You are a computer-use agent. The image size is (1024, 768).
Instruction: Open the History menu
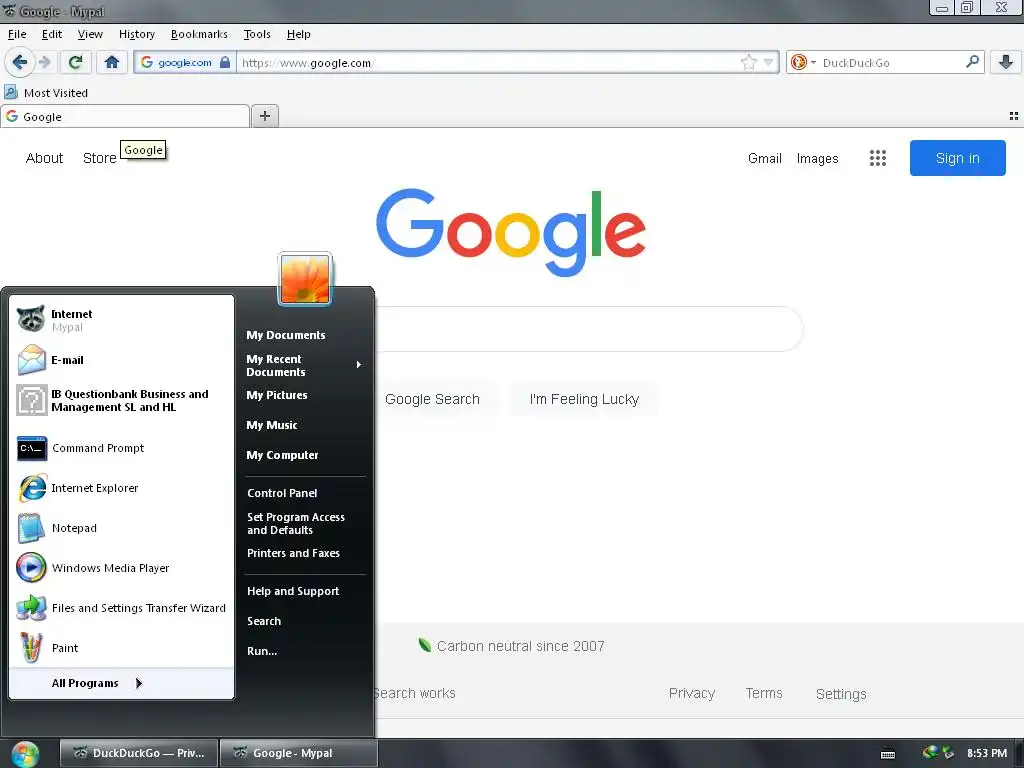pos(136,34)
